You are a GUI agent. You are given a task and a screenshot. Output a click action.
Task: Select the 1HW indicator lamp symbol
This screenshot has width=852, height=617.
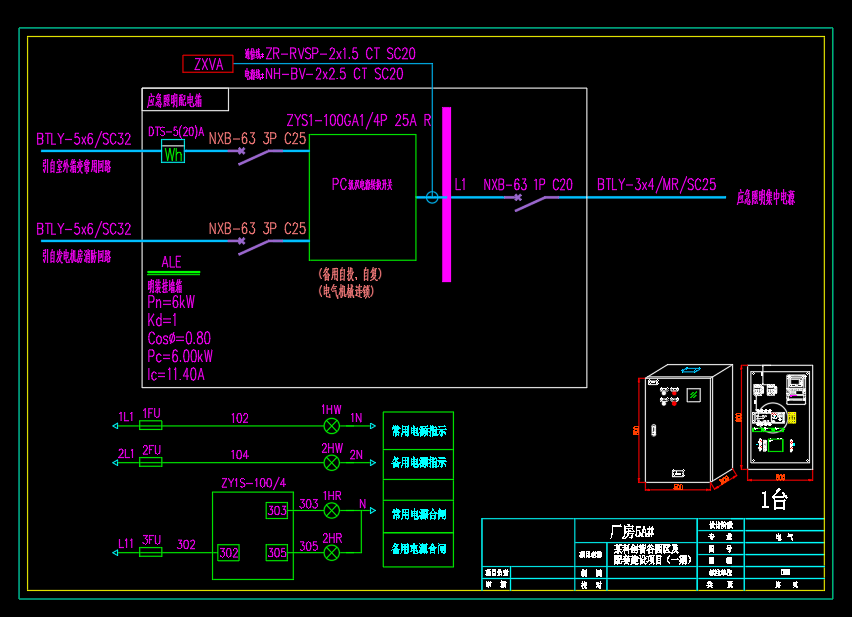(x=331, y=426)
